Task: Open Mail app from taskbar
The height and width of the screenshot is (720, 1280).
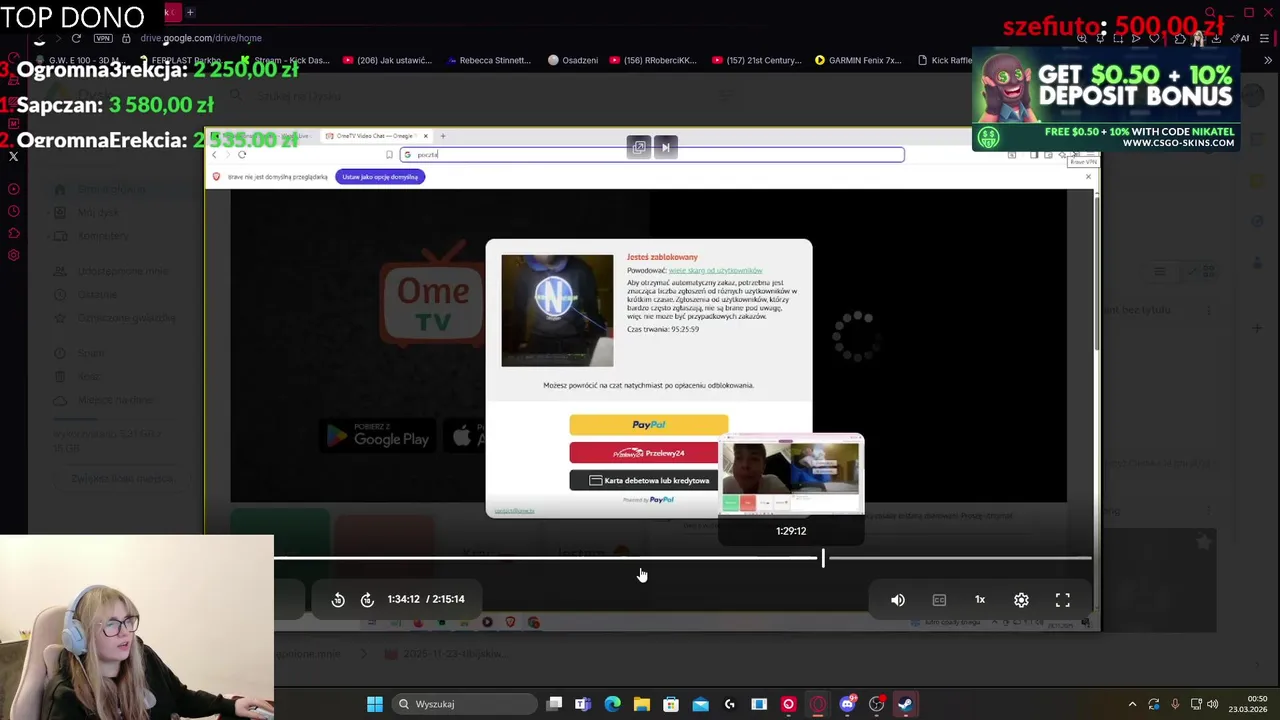Action: click(700, 704)
